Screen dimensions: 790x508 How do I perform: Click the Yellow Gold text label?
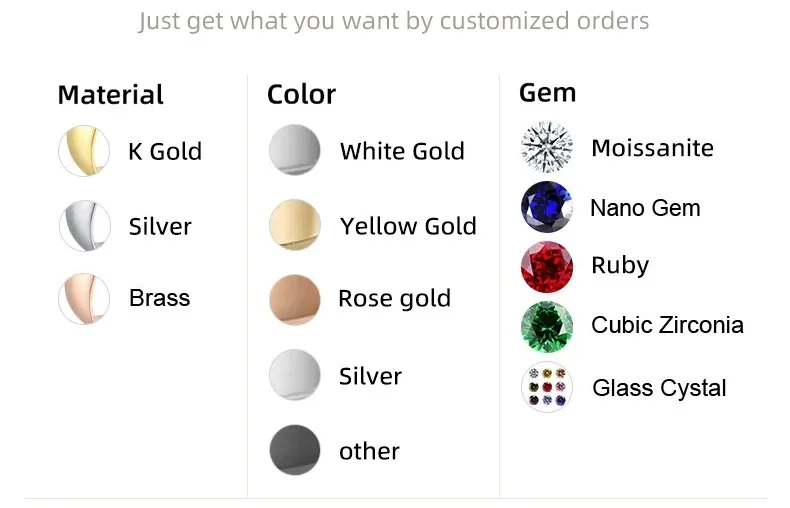pos(408,226)
